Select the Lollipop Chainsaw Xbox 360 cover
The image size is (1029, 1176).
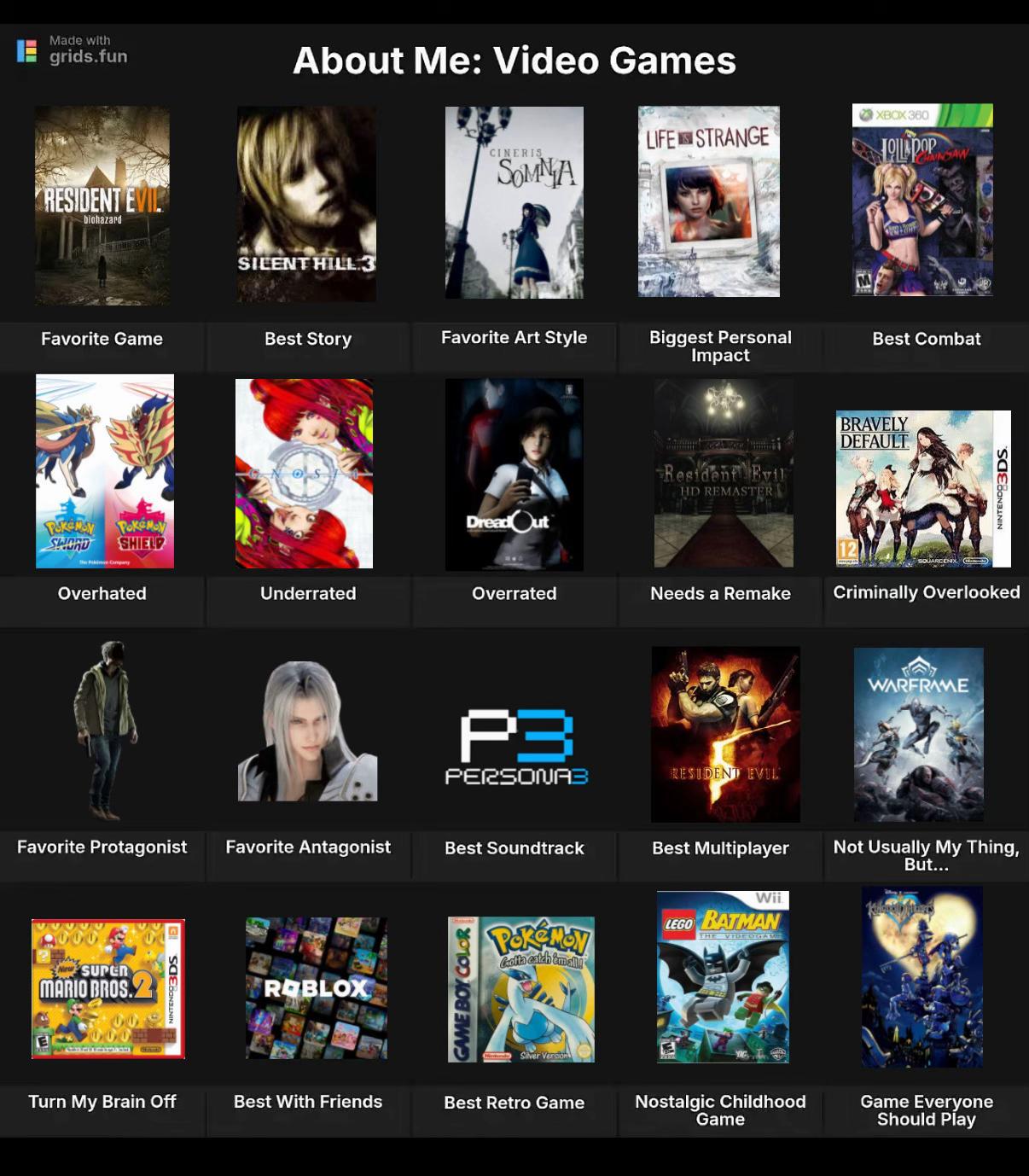[922, 200]
